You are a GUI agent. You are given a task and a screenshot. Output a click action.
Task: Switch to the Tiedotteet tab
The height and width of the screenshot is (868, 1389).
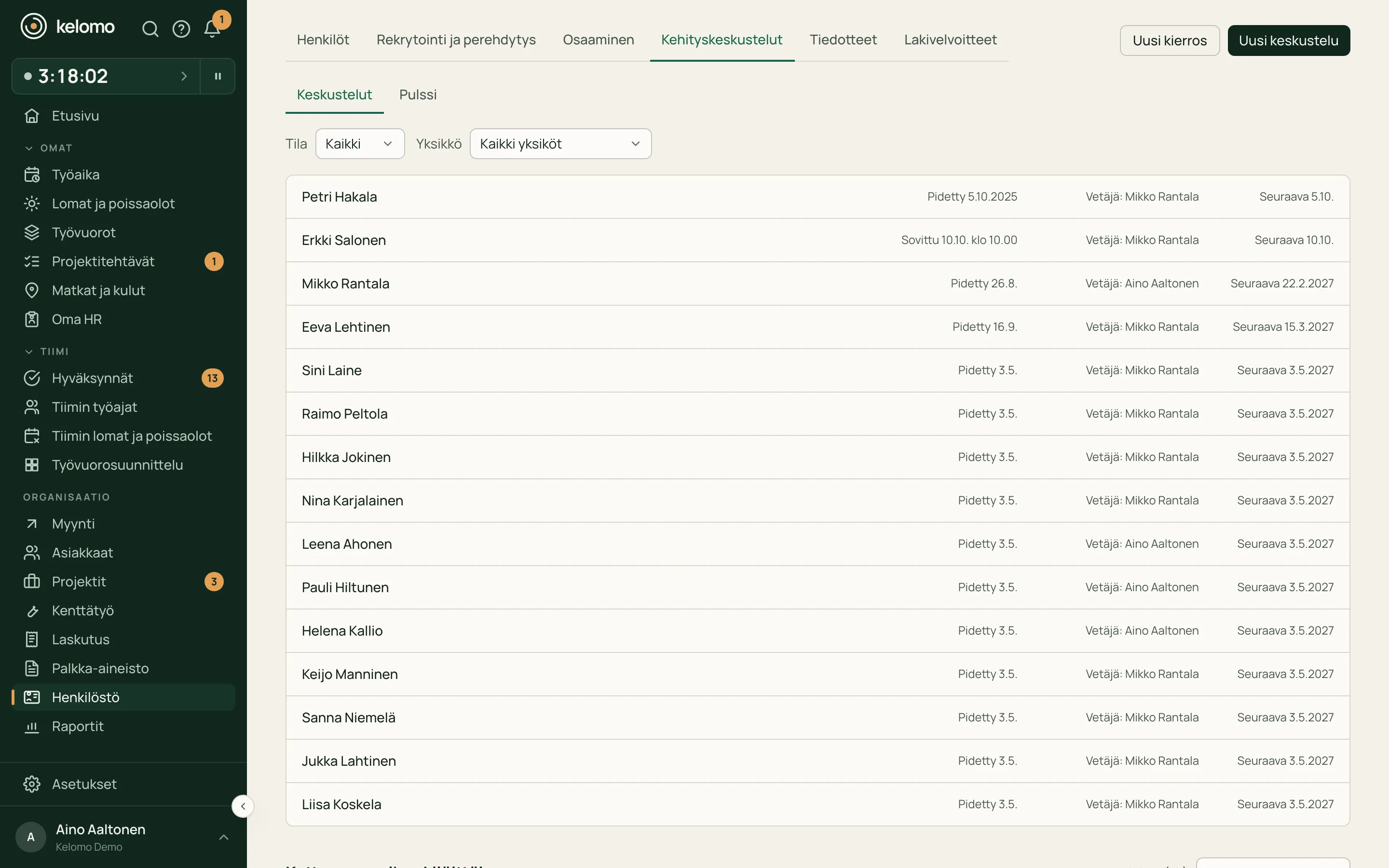pyautogui.click(x=843, y=40)
